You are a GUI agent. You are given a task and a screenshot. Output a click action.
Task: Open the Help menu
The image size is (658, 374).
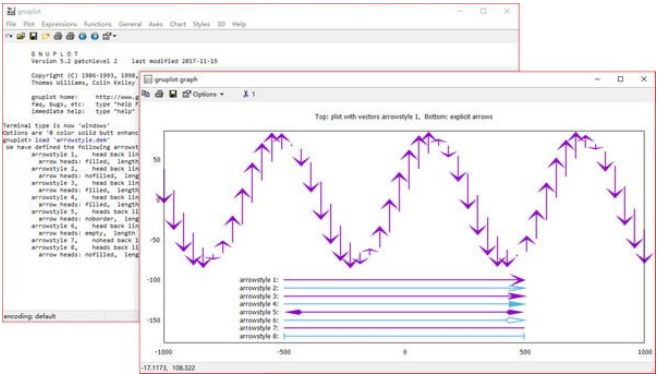239,24
